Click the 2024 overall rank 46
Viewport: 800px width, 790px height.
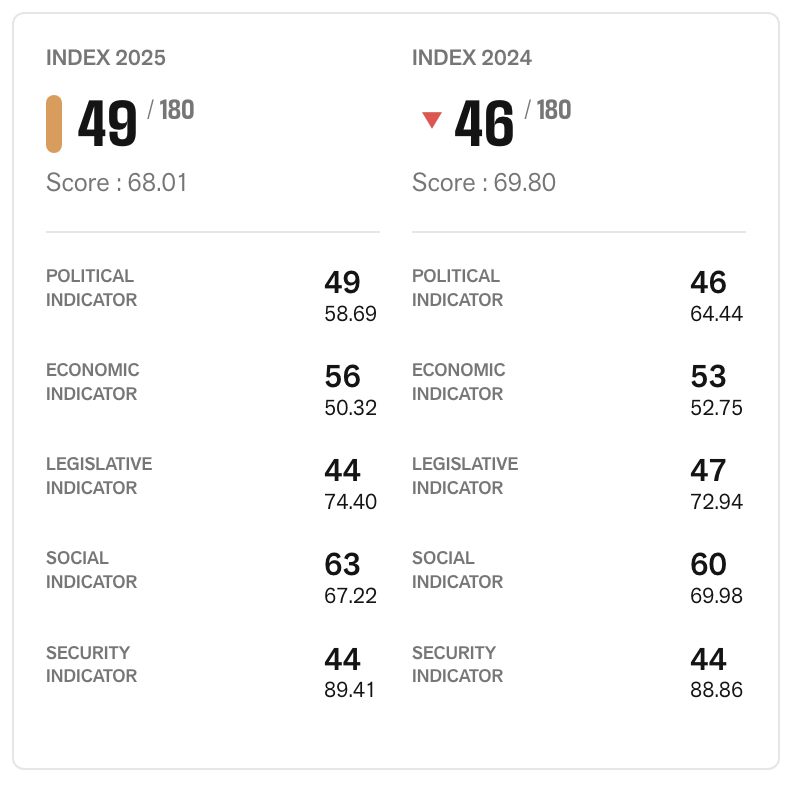click(x=484, y=125)
